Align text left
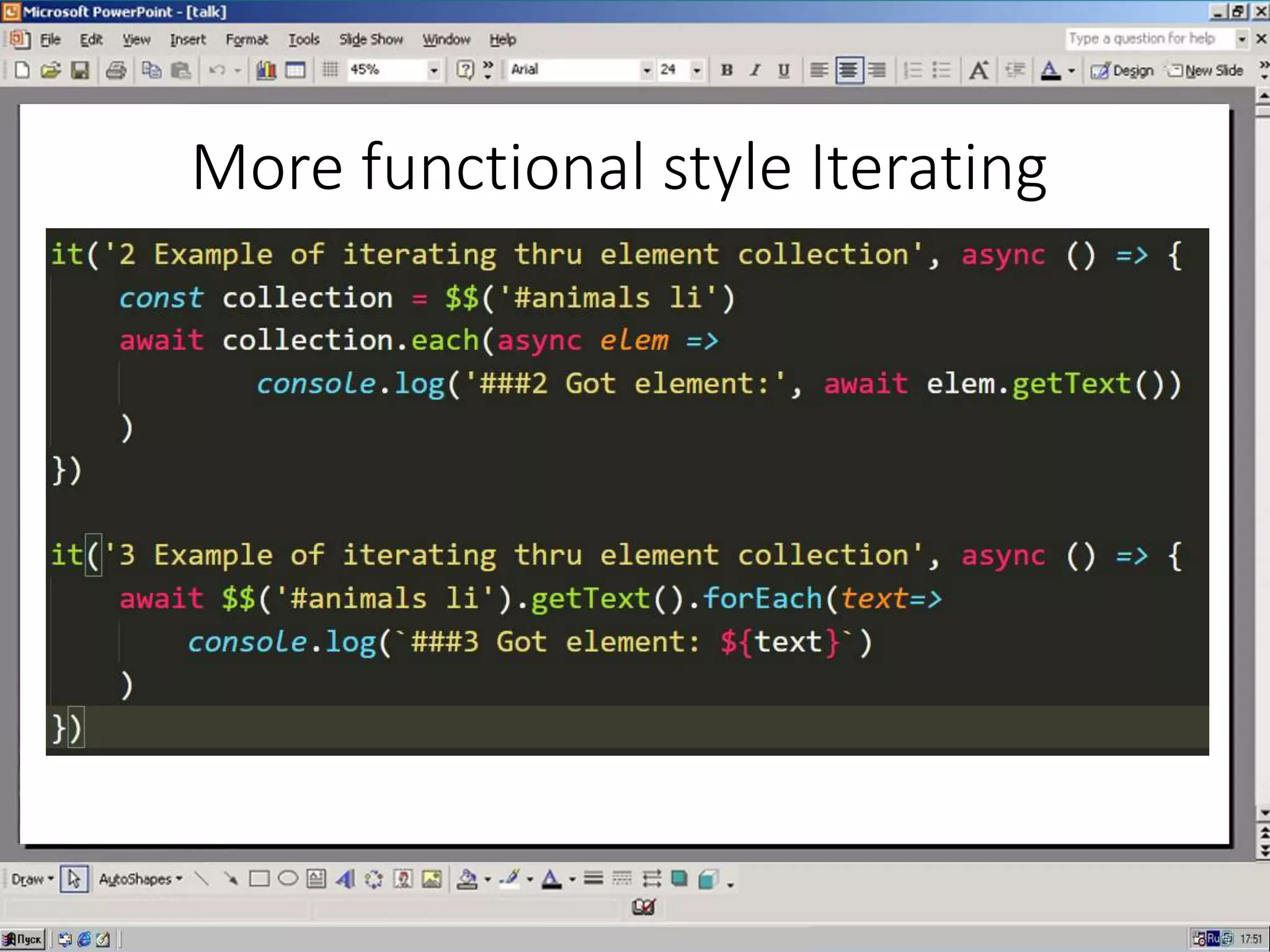 819,70
